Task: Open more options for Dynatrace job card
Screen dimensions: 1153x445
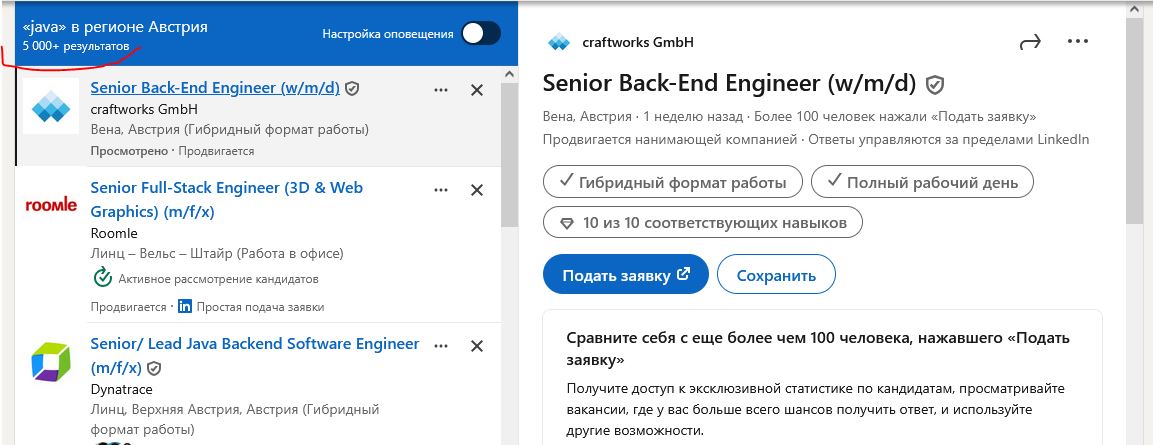Action: pyautogui.click(x=441, y=346)
